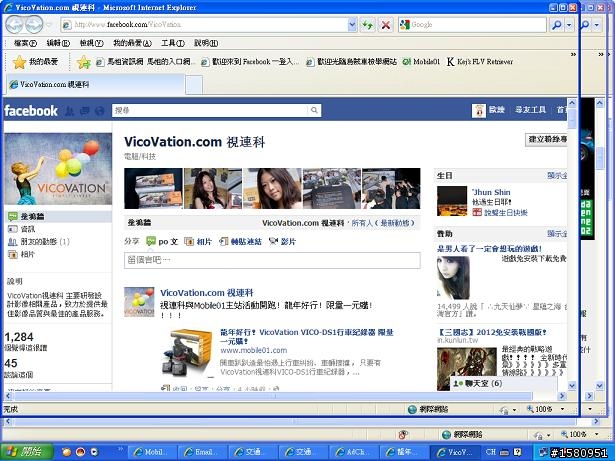This screenshot has width=615, height=461.
Task: Open the search provider dropdown arrow
Action: tap(569, 25)
